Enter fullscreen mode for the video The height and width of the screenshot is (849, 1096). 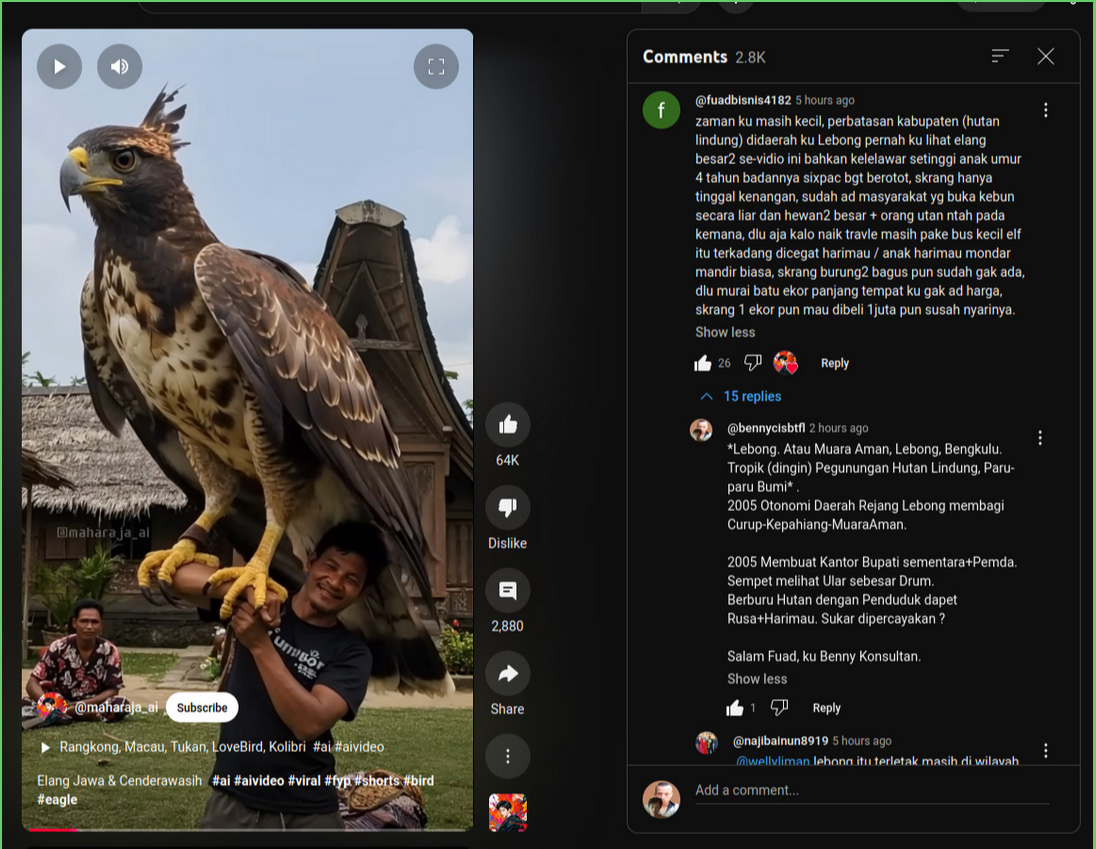click(436, 66)
